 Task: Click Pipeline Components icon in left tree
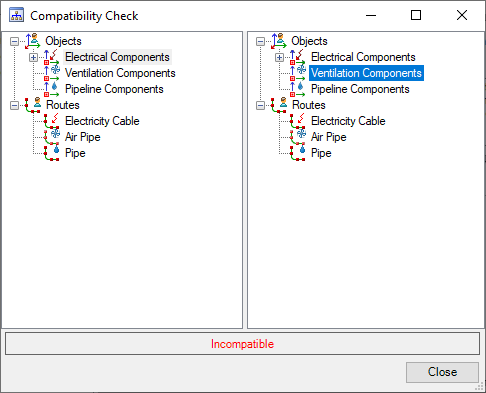52,89
